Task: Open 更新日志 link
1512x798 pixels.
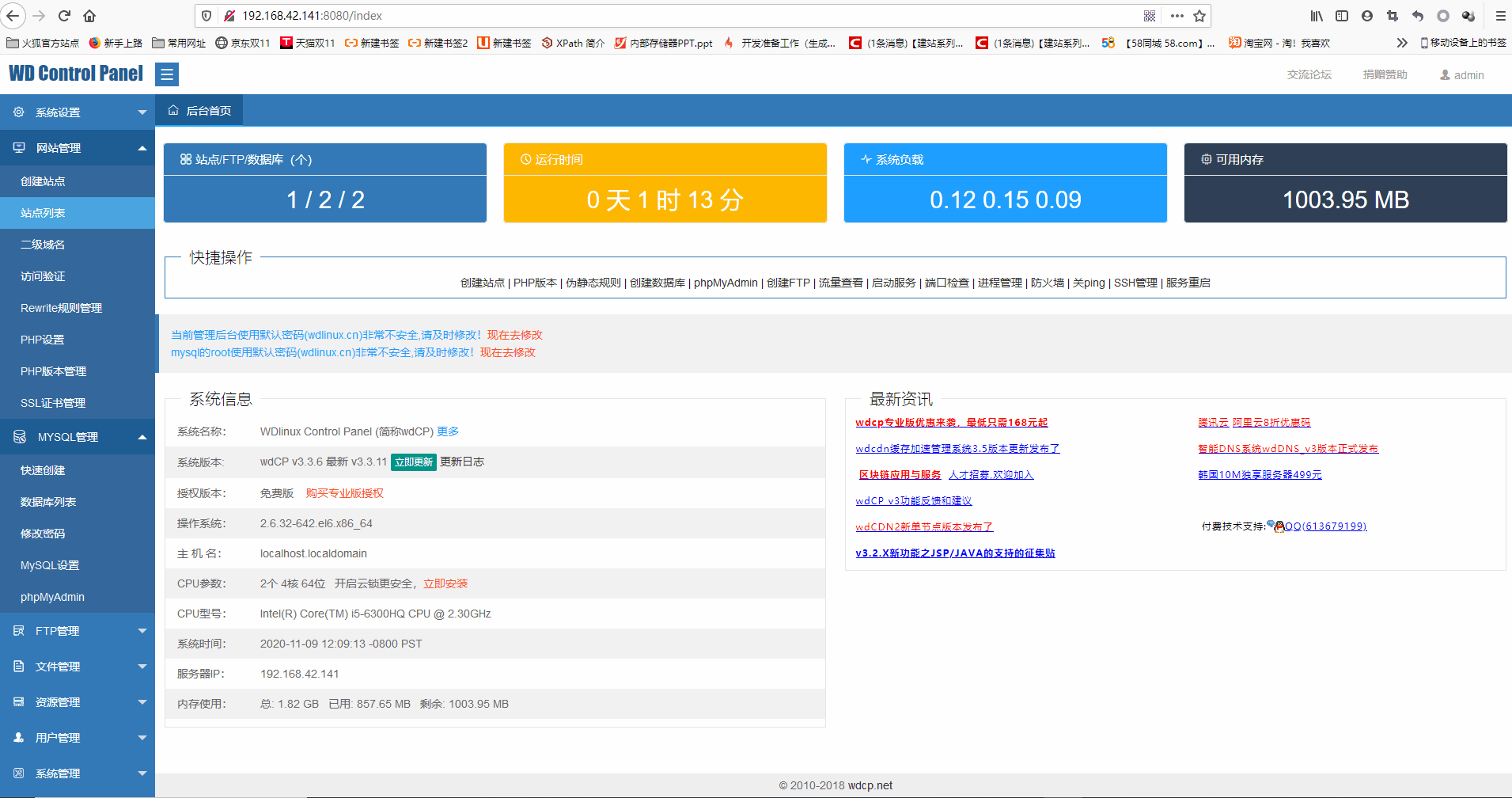Action: click(462, 462)
